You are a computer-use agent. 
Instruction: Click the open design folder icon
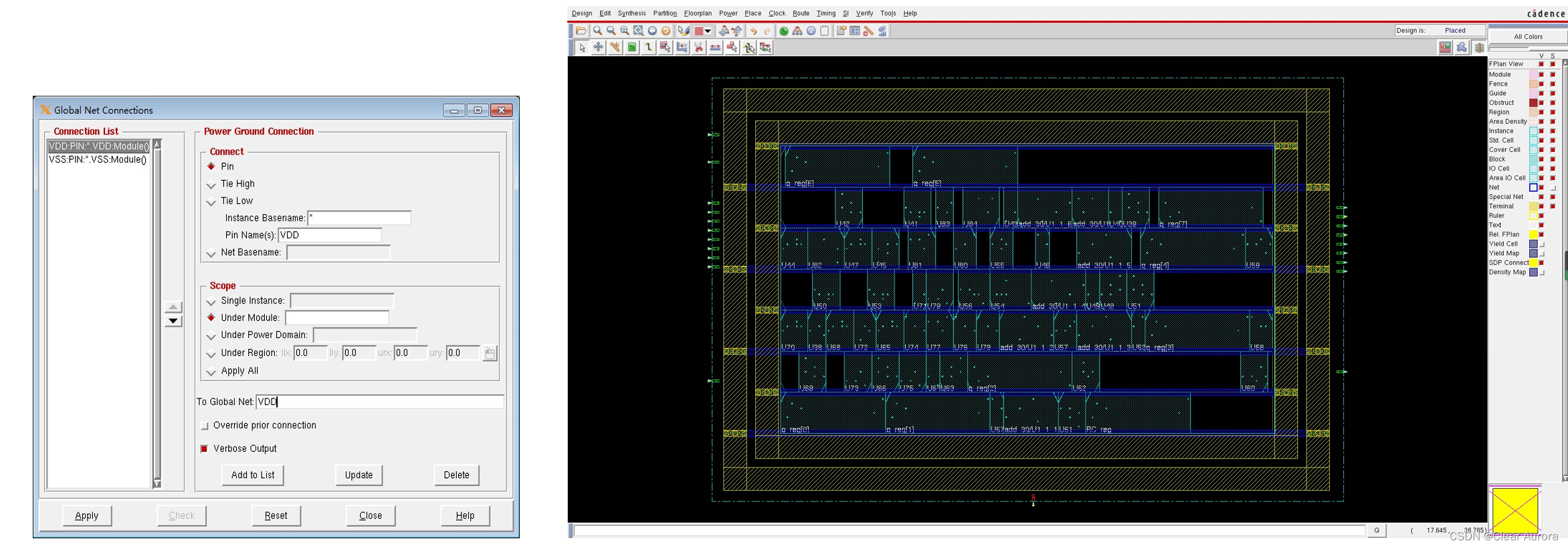click(581, 31)
